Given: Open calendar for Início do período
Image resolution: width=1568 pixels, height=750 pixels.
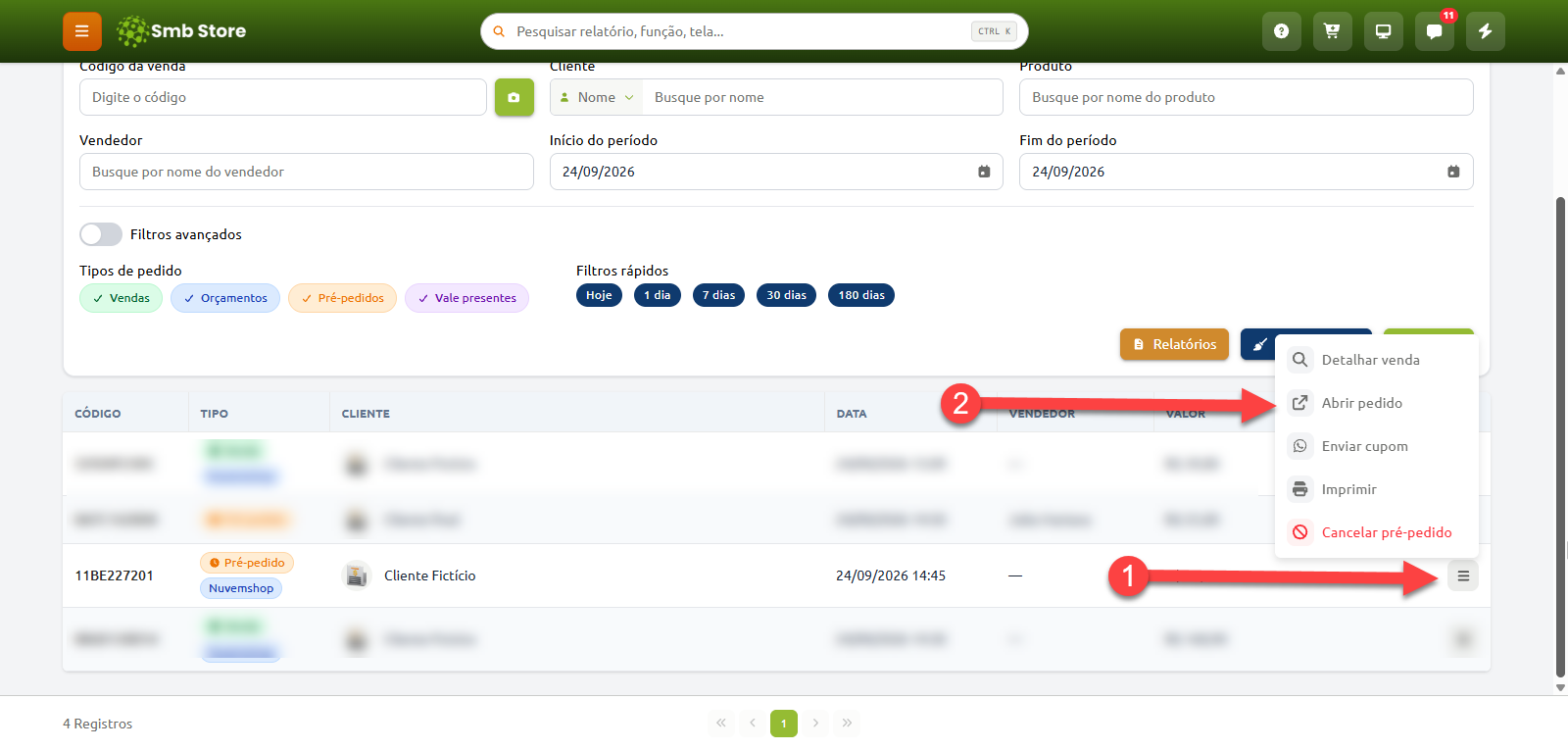Looking at the screenshot, I should 984,172.
